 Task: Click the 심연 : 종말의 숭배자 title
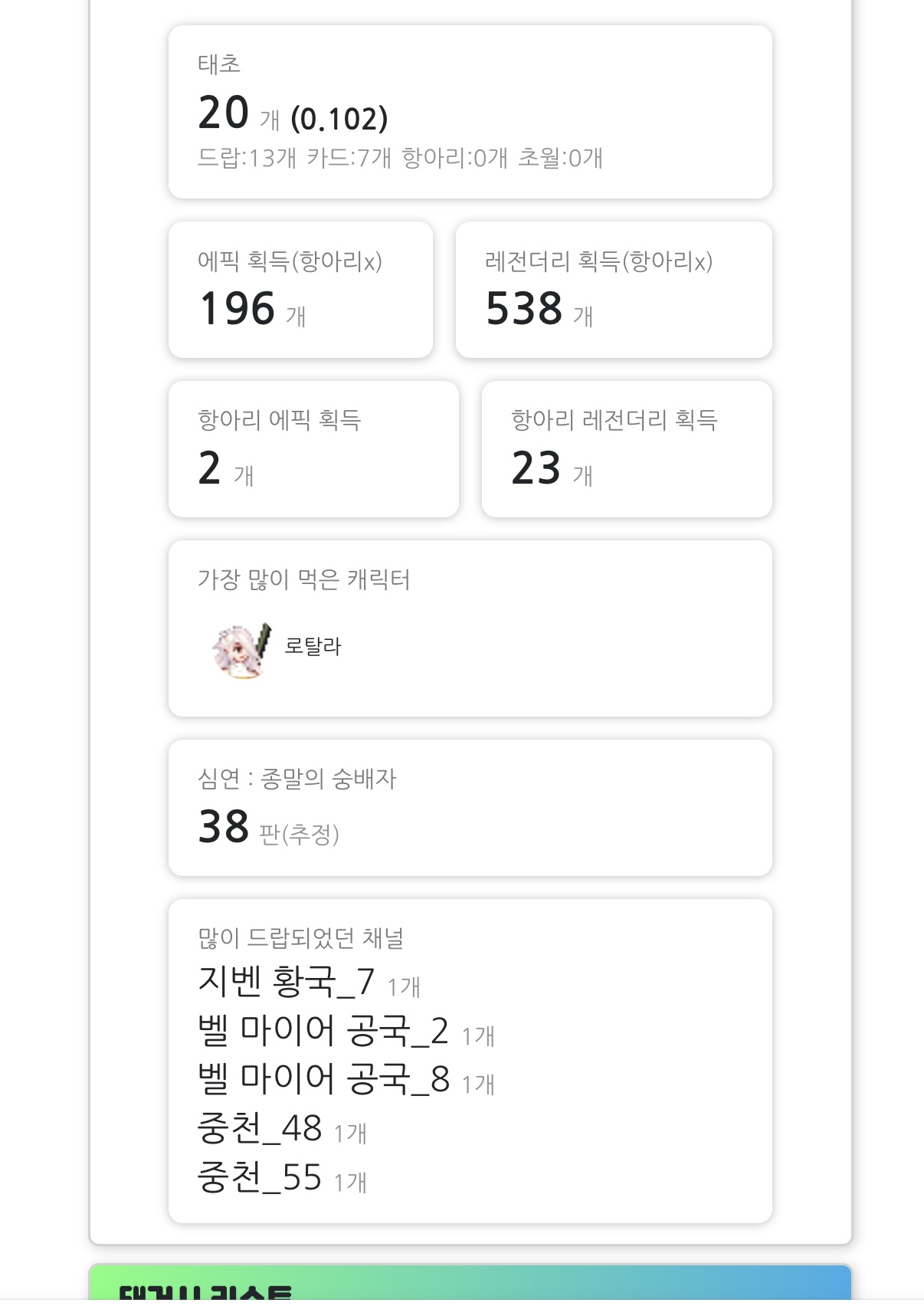click(297, 779)
